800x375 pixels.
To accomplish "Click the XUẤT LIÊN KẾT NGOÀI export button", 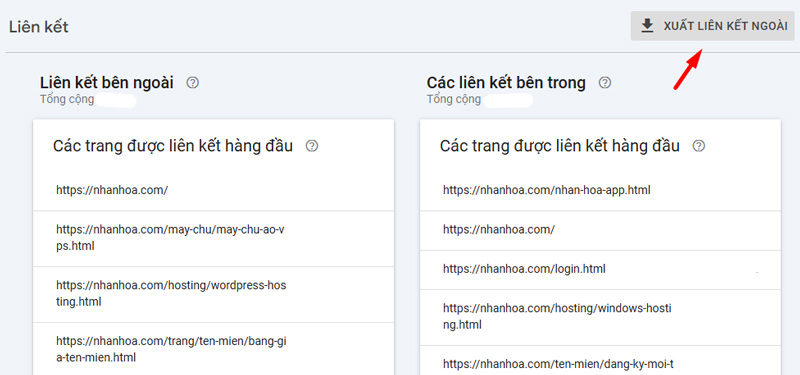I will (x=713, y=26).
